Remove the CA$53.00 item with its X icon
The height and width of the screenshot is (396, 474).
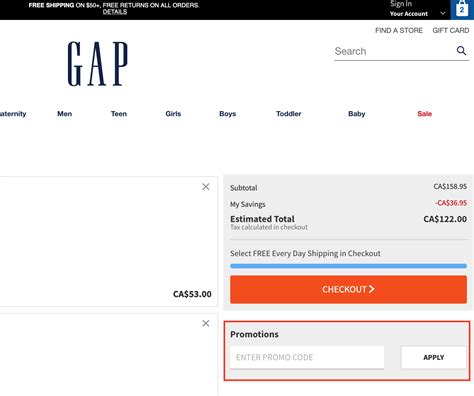coord(206,187)
